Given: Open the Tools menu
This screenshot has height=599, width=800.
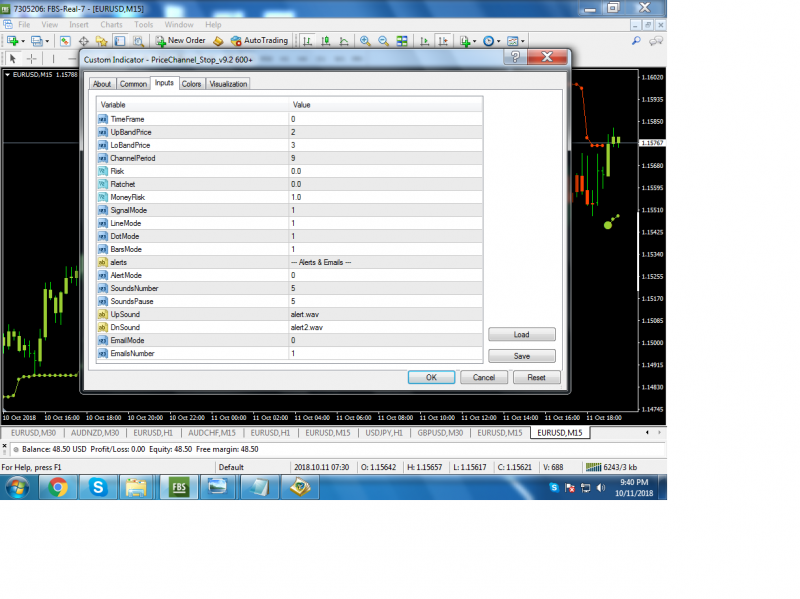Looking at the screenshot, I should click(x=143, y=24).
